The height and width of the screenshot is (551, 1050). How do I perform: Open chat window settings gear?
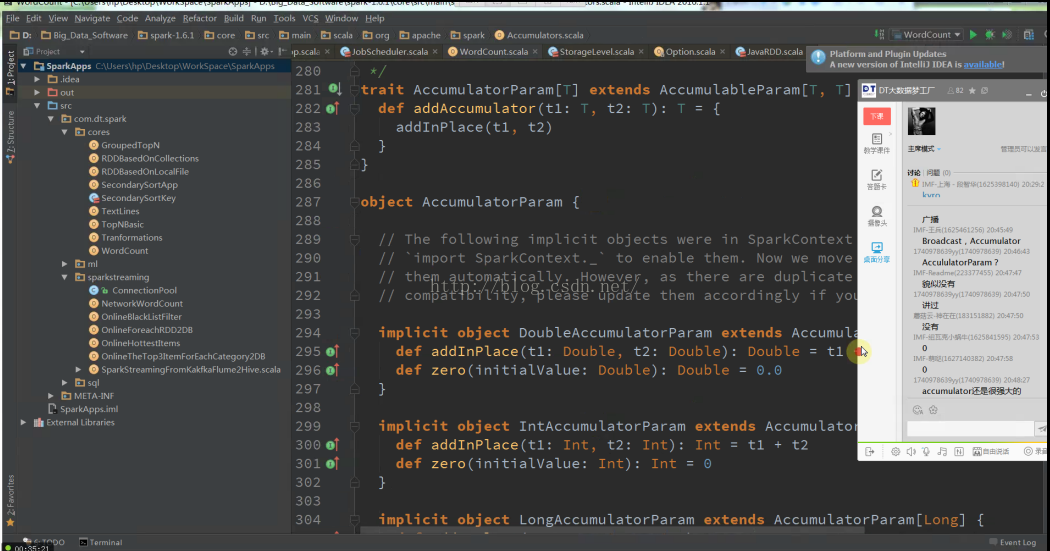(x=895, y=452)
